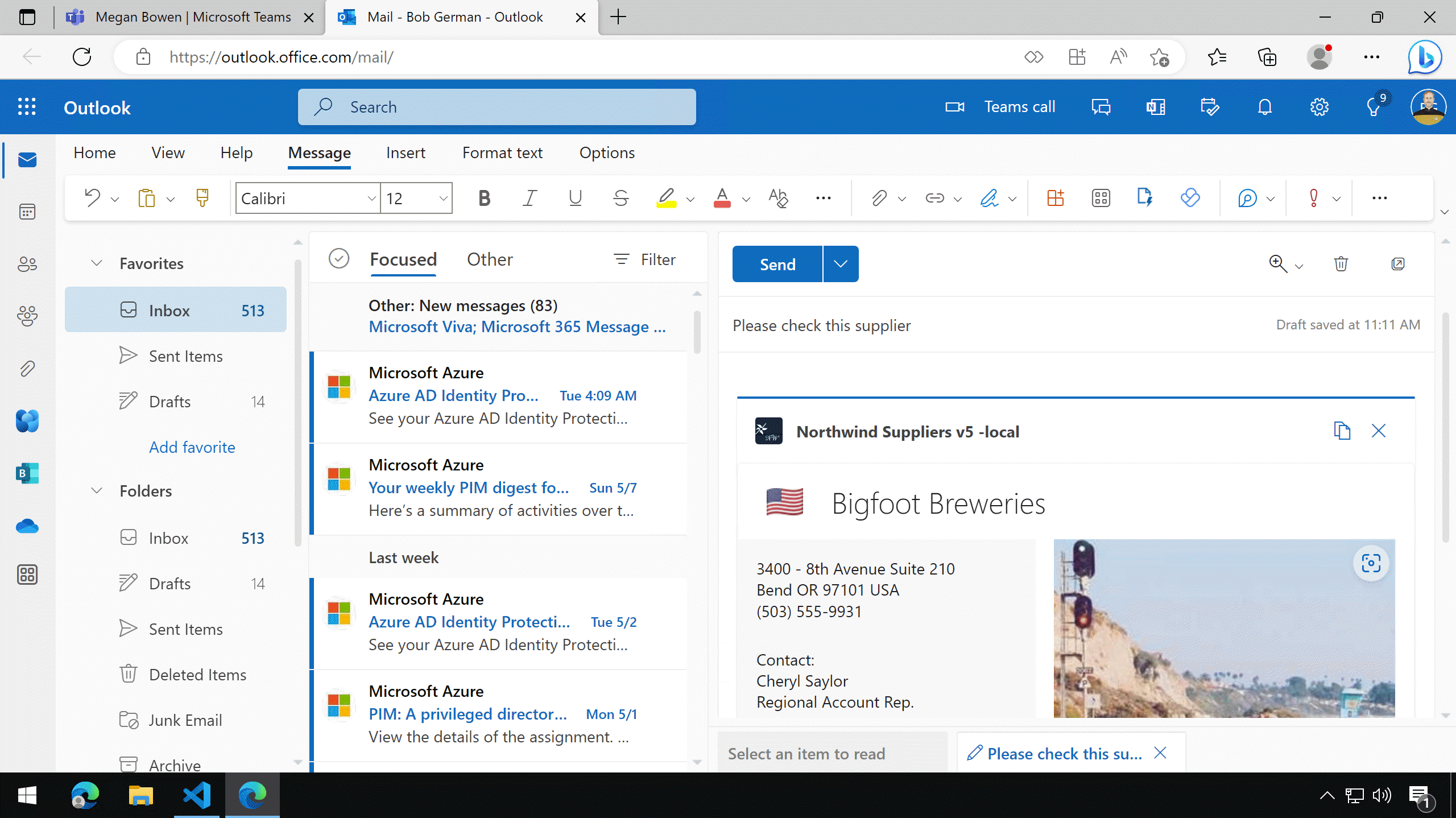Open the Teams chat icon in header

click(1101, 107)
